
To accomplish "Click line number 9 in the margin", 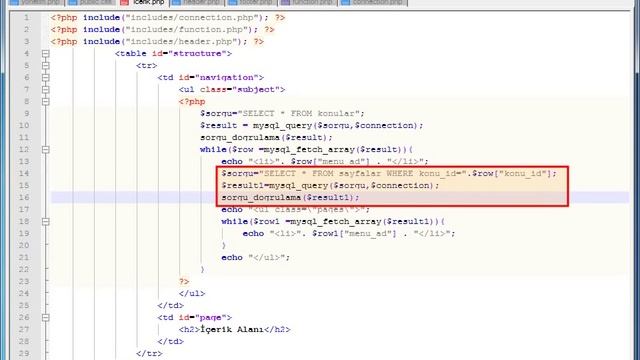I will (27, 113).
